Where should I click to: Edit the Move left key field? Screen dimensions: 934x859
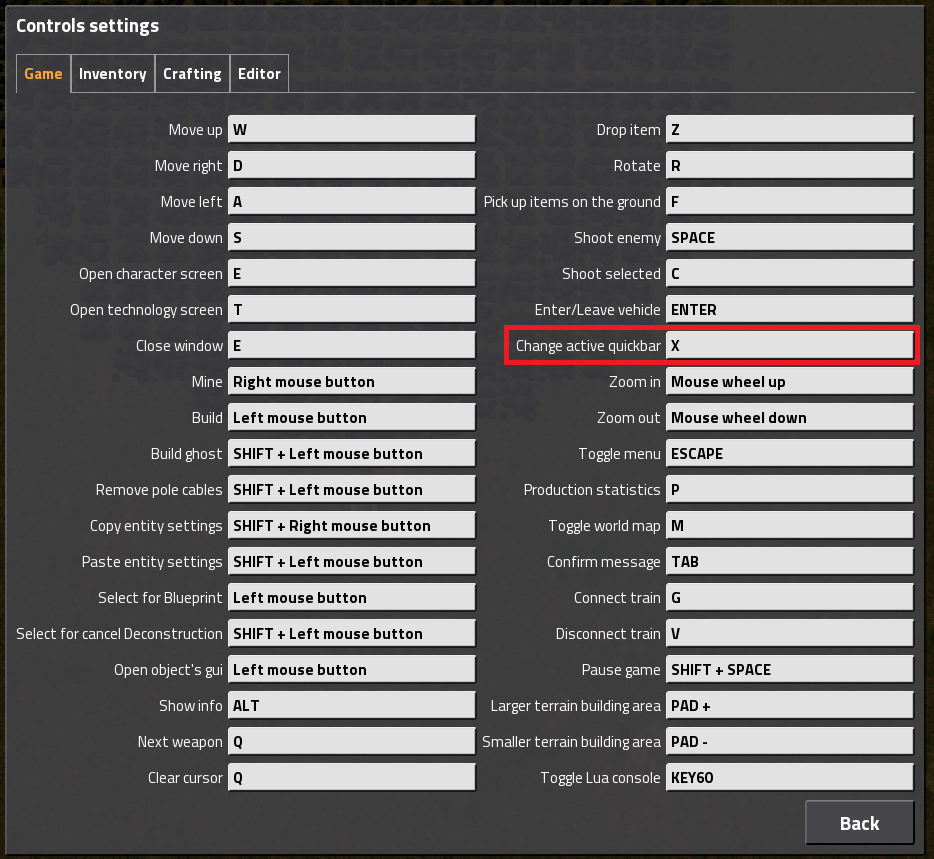click(x=351, y=201)
